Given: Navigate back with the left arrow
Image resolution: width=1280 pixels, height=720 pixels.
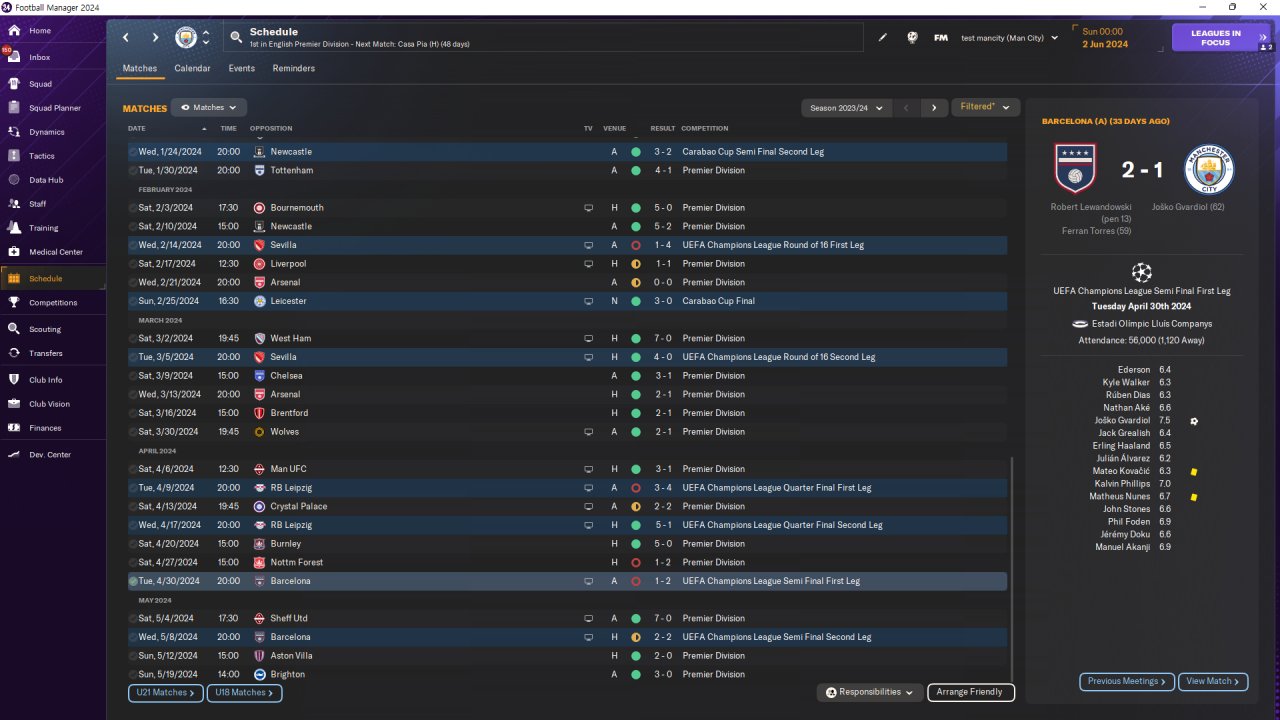Looking at the screenshot, I should point(126,38).
